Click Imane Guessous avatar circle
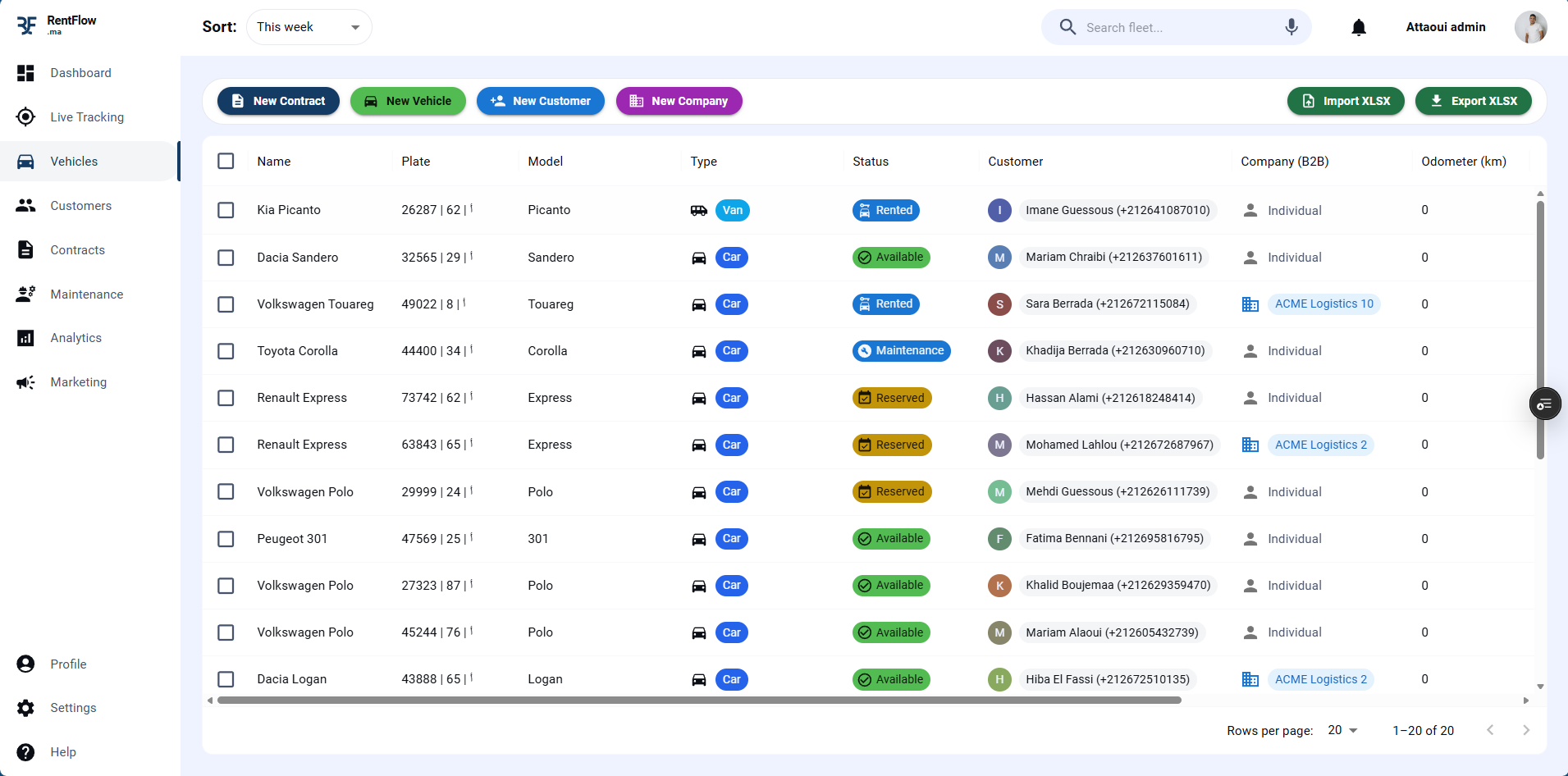 (999, 211)
